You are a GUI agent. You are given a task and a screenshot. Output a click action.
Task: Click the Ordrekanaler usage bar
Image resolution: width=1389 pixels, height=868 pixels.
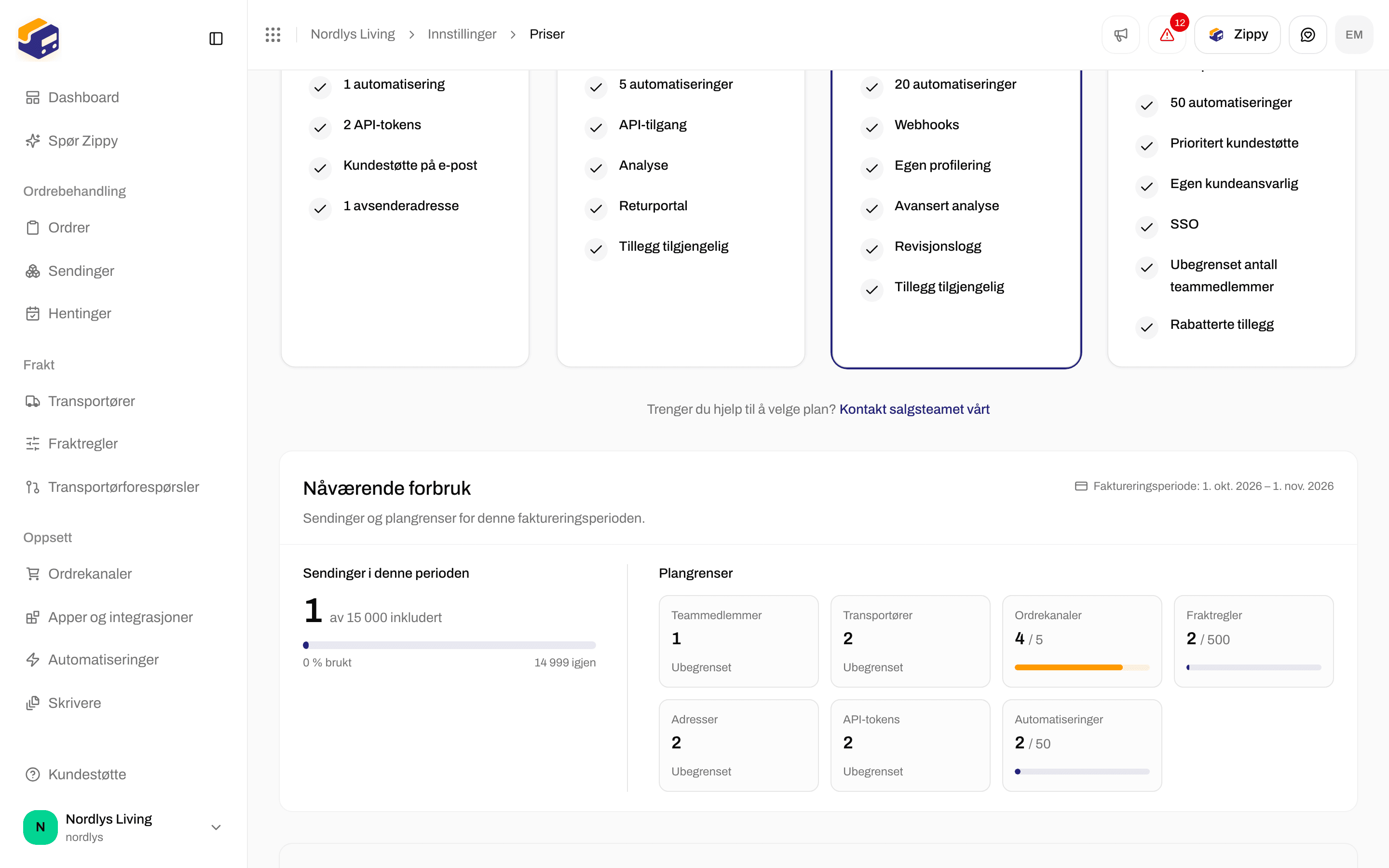click(1082, 667)
